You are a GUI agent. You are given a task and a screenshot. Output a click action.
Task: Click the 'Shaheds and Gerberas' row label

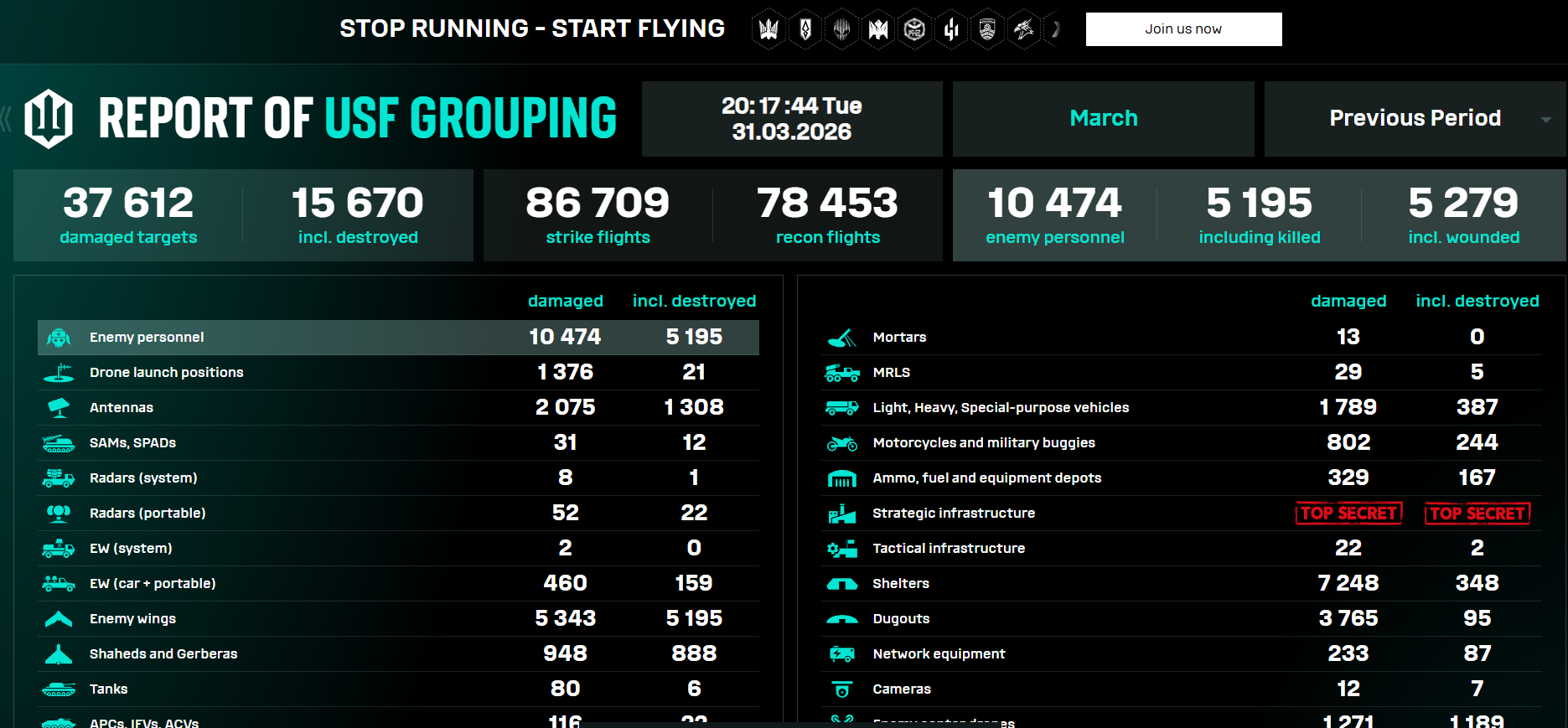163,654
